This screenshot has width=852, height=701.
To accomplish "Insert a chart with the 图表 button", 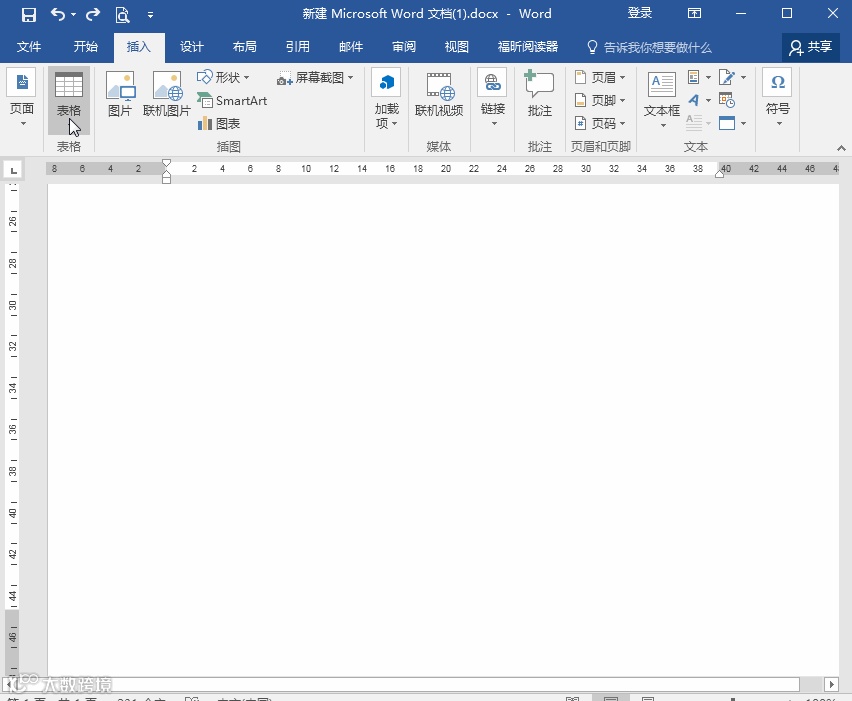I will (x=219, y=123).
